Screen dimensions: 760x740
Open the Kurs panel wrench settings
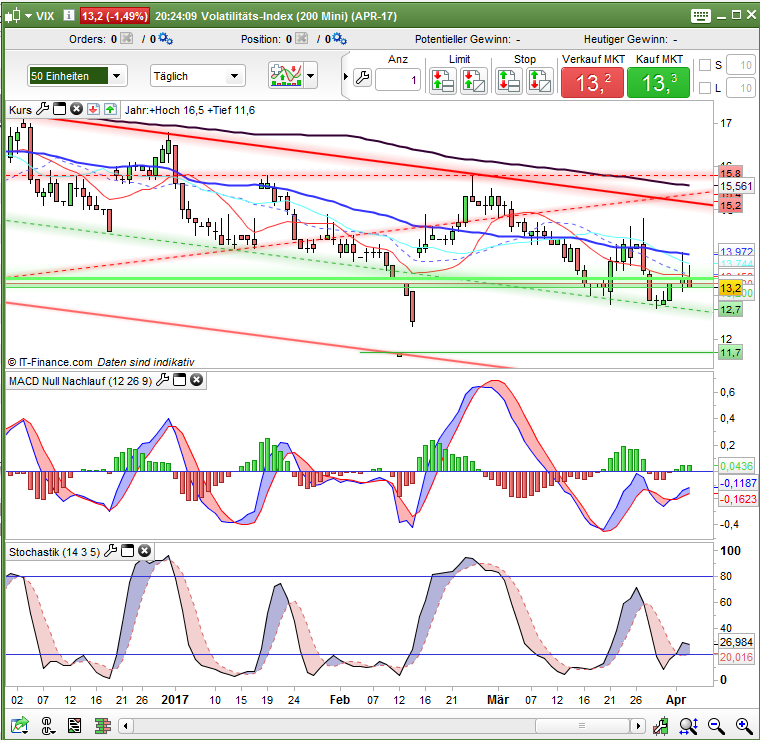click(43, 109)
